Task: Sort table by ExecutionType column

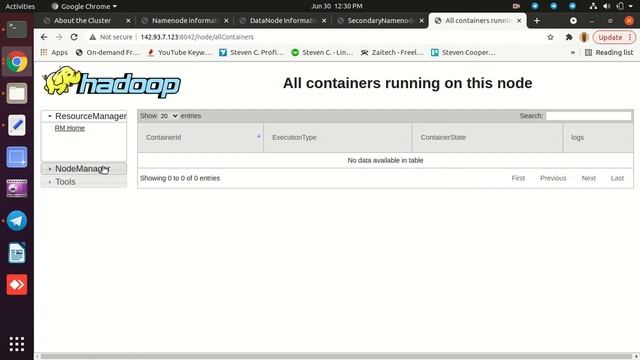Action: [x=338, y=138]
